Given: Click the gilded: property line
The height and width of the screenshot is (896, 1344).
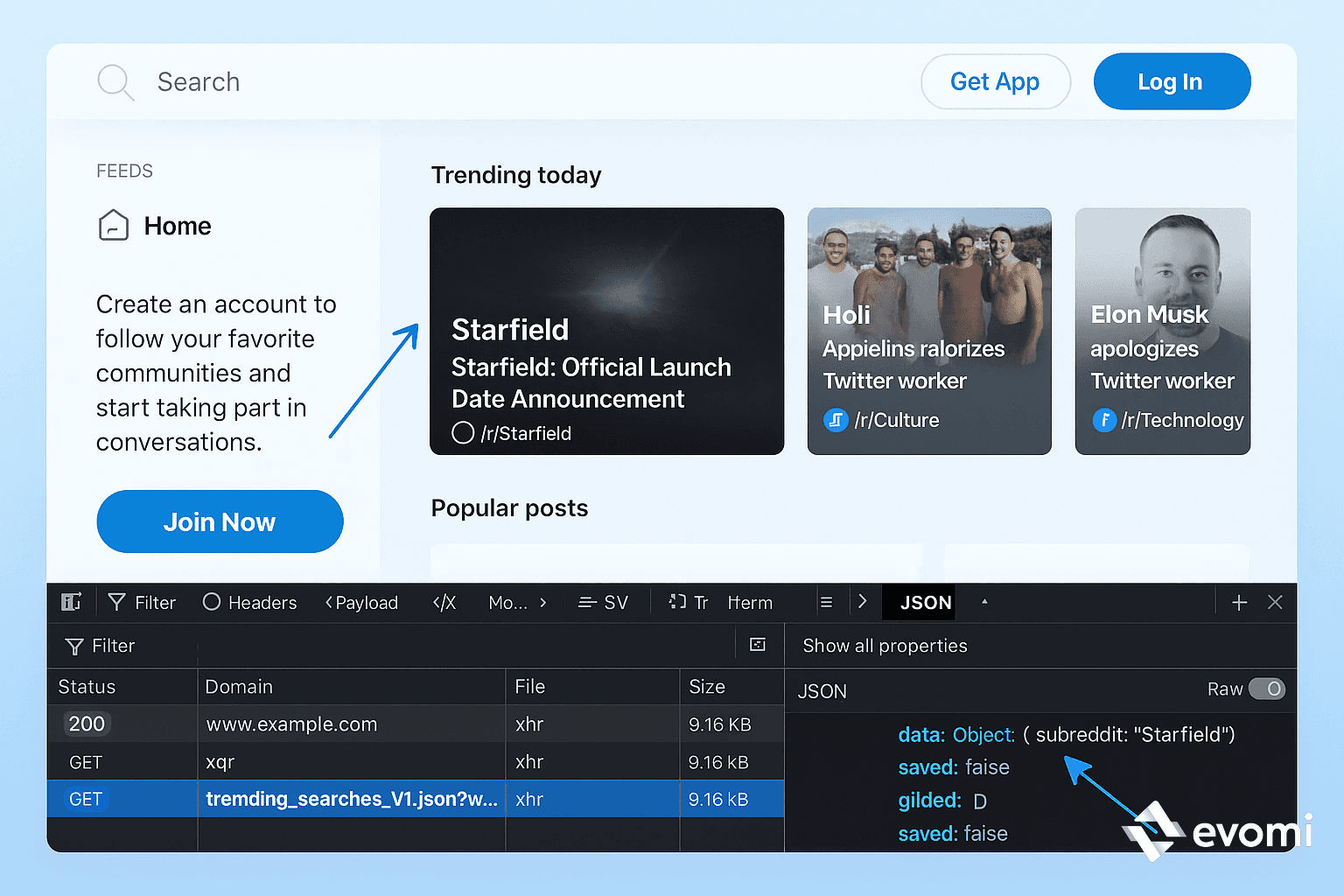Looking at the screenshot, I should tap(942, 801).
